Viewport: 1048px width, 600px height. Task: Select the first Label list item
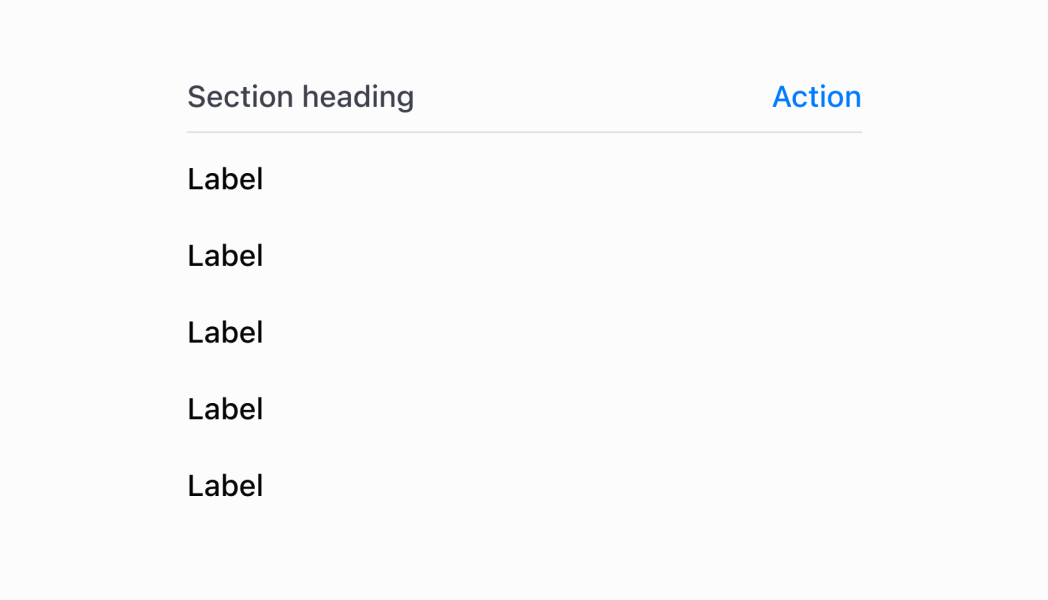click(225, 180)
